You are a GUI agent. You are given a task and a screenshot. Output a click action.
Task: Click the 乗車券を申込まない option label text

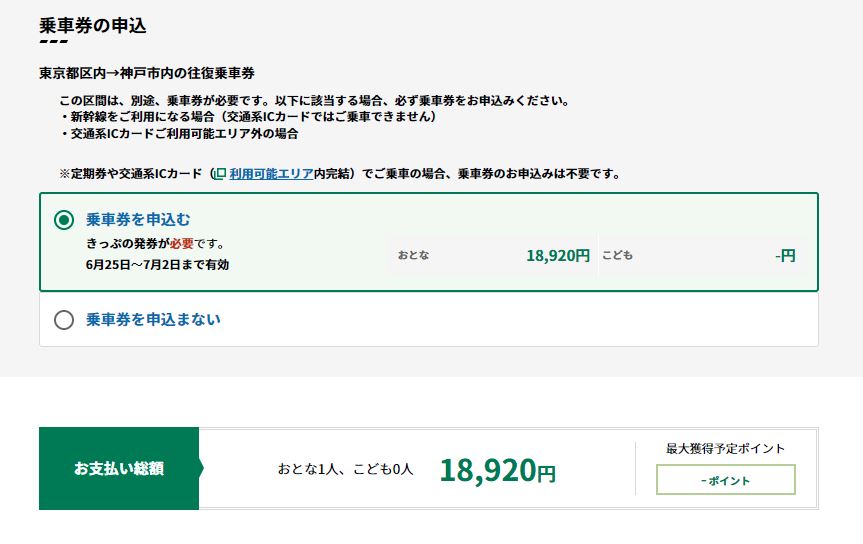point(154,319)
